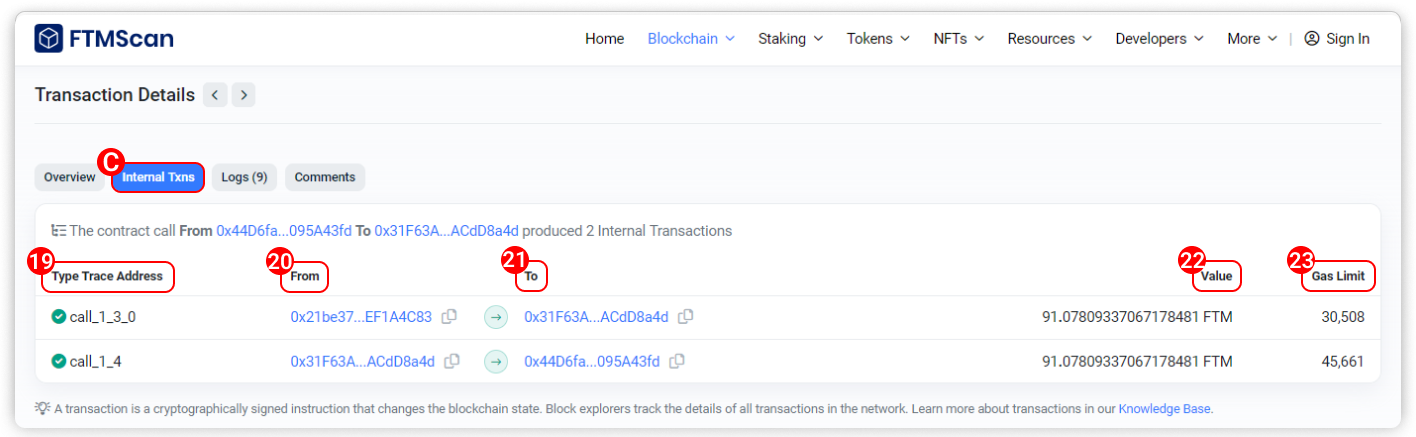The width and height of the screenshot is (1416, 437).
Task: Go to the Home page
Action: point(604,39)
